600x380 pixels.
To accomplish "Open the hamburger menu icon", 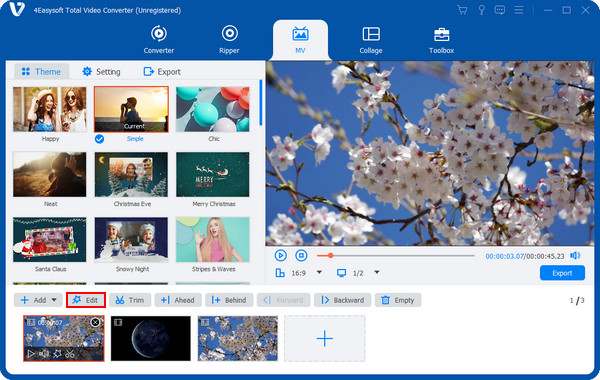I will click(518, 10).
